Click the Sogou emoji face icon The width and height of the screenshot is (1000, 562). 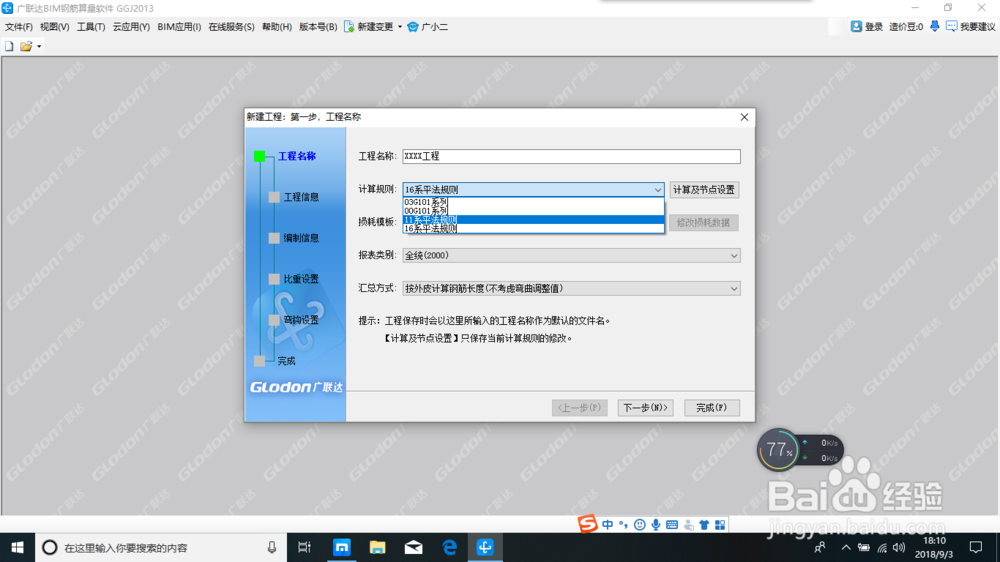(x=640, y=524)
